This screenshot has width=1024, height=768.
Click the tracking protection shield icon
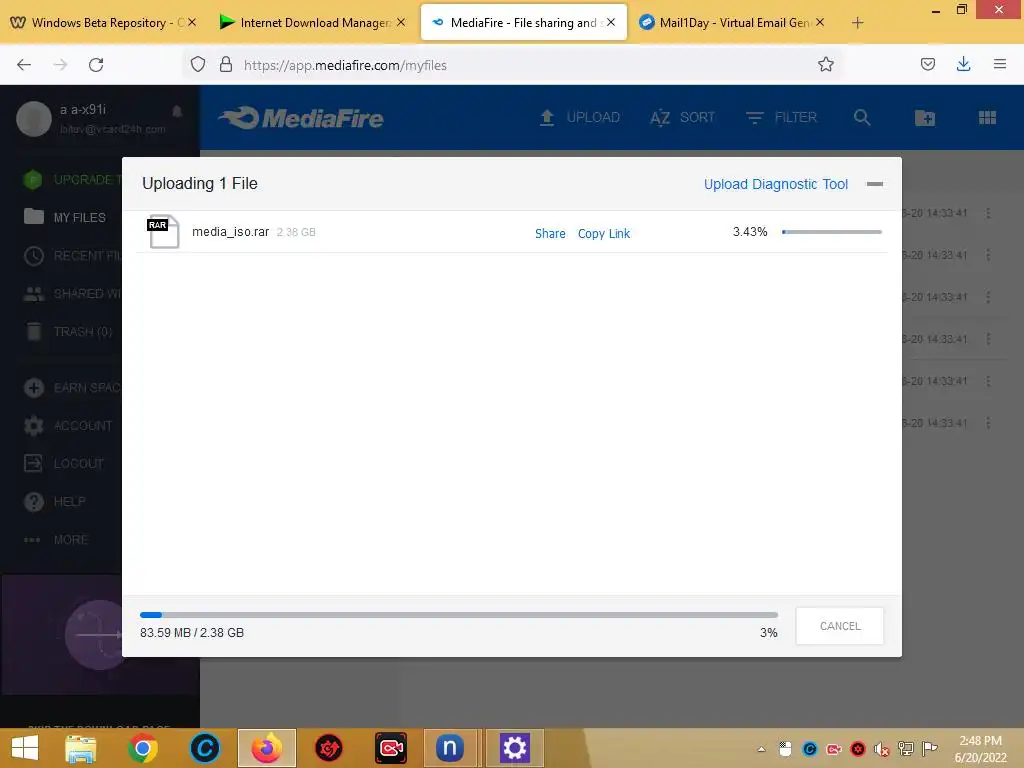point(198,65)
